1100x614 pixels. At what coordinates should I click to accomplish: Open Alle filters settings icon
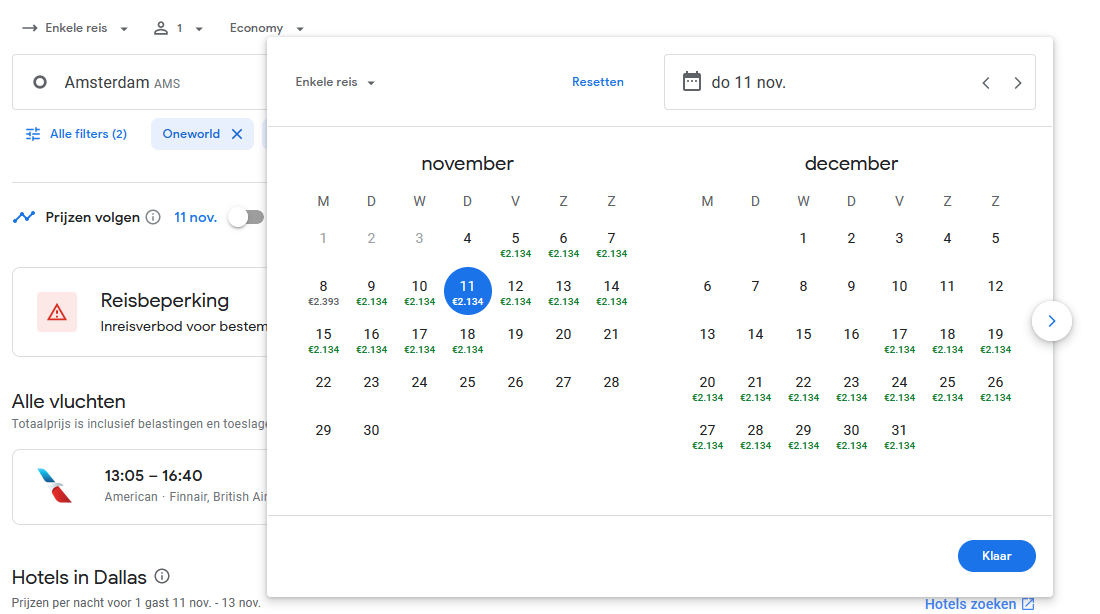pos(33,134)
